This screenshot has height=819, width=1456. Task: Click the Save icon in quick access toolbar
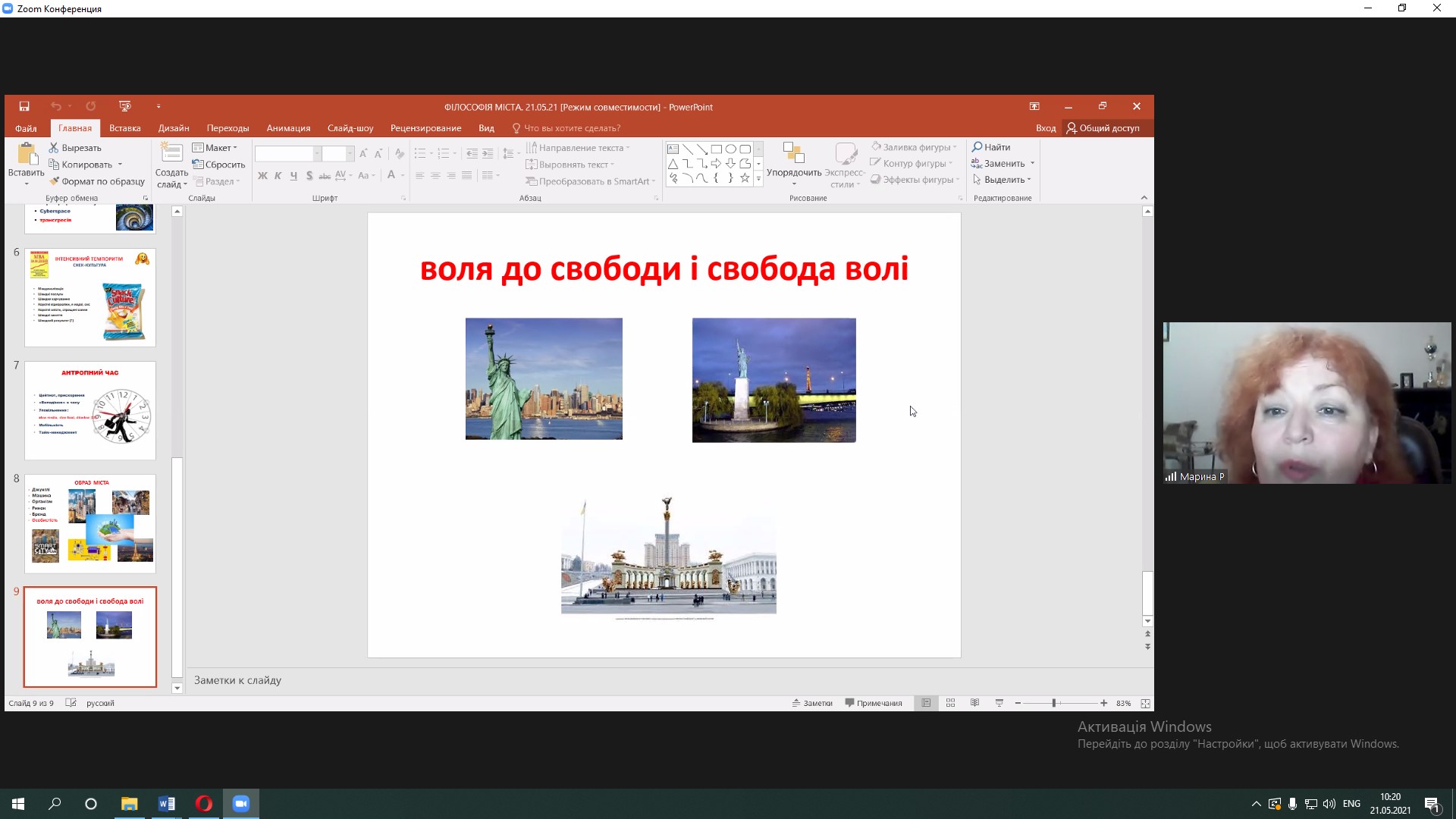point(24,107)
